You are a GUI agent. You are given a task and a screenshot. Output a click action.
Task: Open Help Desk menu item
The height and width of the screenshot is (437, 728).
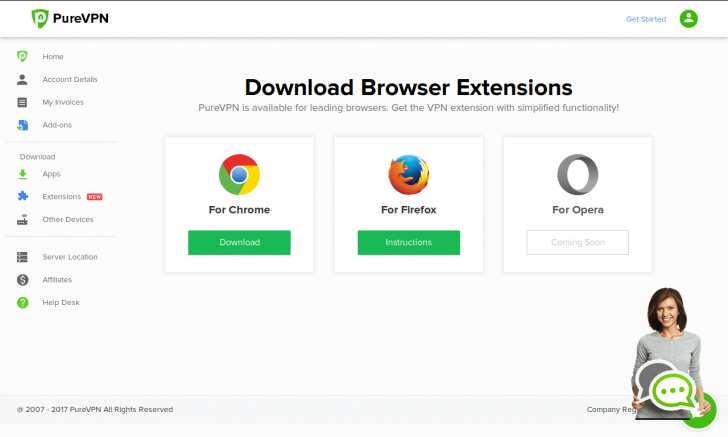(x=61, y=303)
